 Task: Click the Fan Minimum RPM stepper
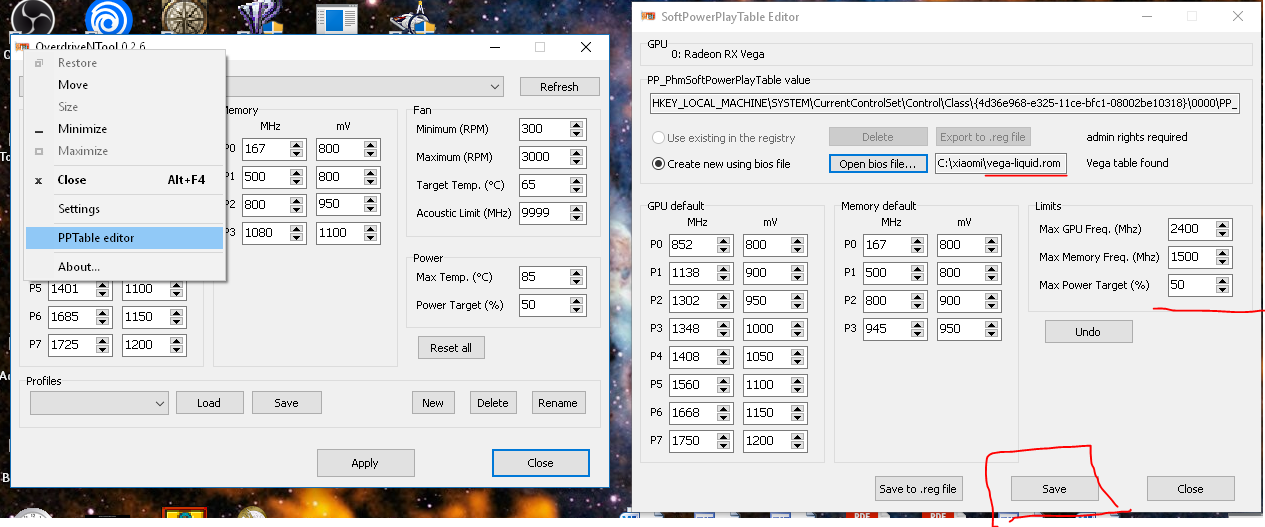[576, 129]
